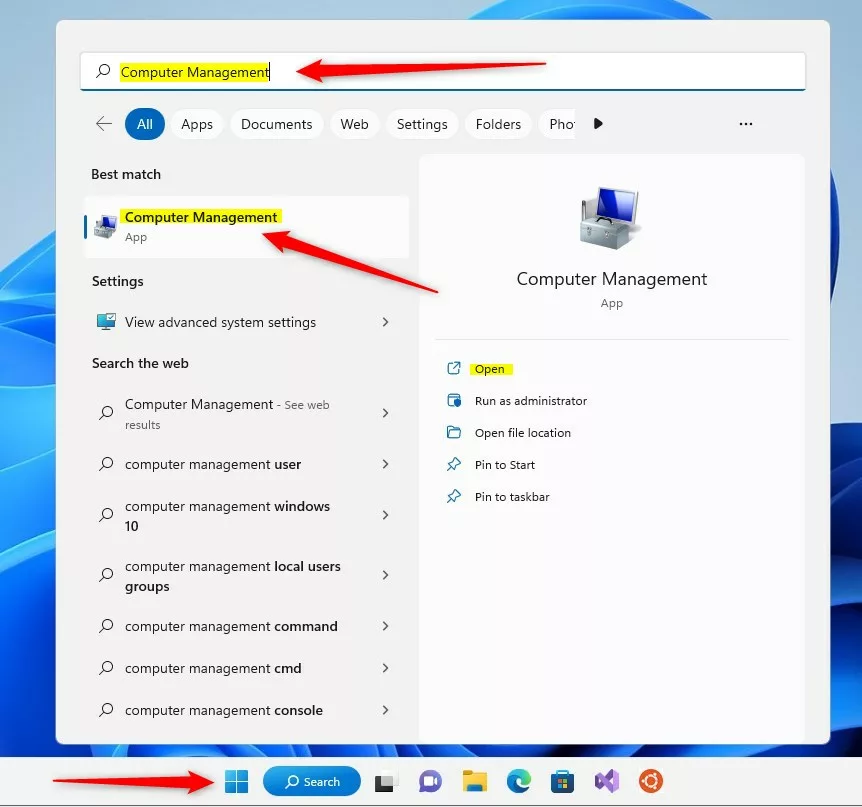
Task: Expand 'computer management cmd' chevron
Action: click(x=385, y=668)
